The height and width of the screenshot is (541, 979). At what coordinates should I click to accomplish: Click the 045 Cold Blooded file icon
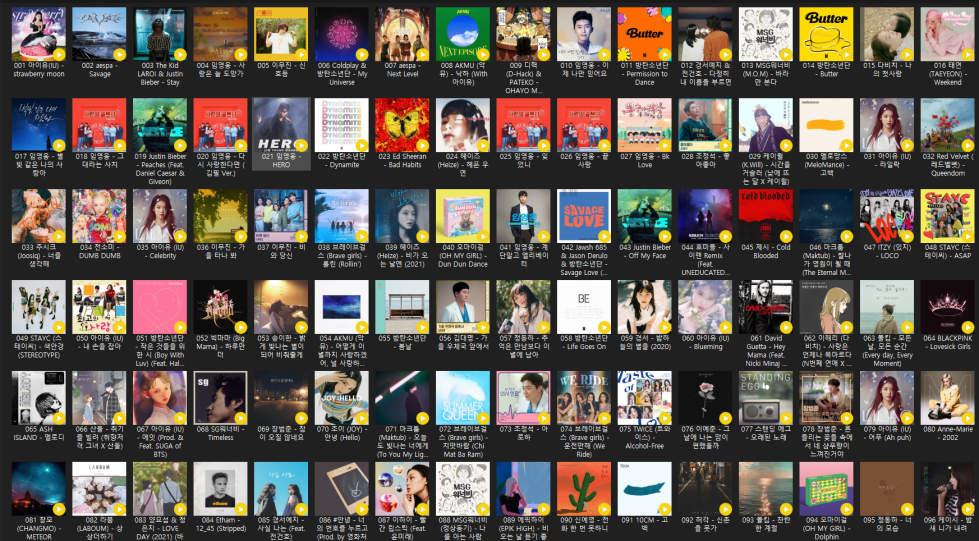tap(765, 216)
